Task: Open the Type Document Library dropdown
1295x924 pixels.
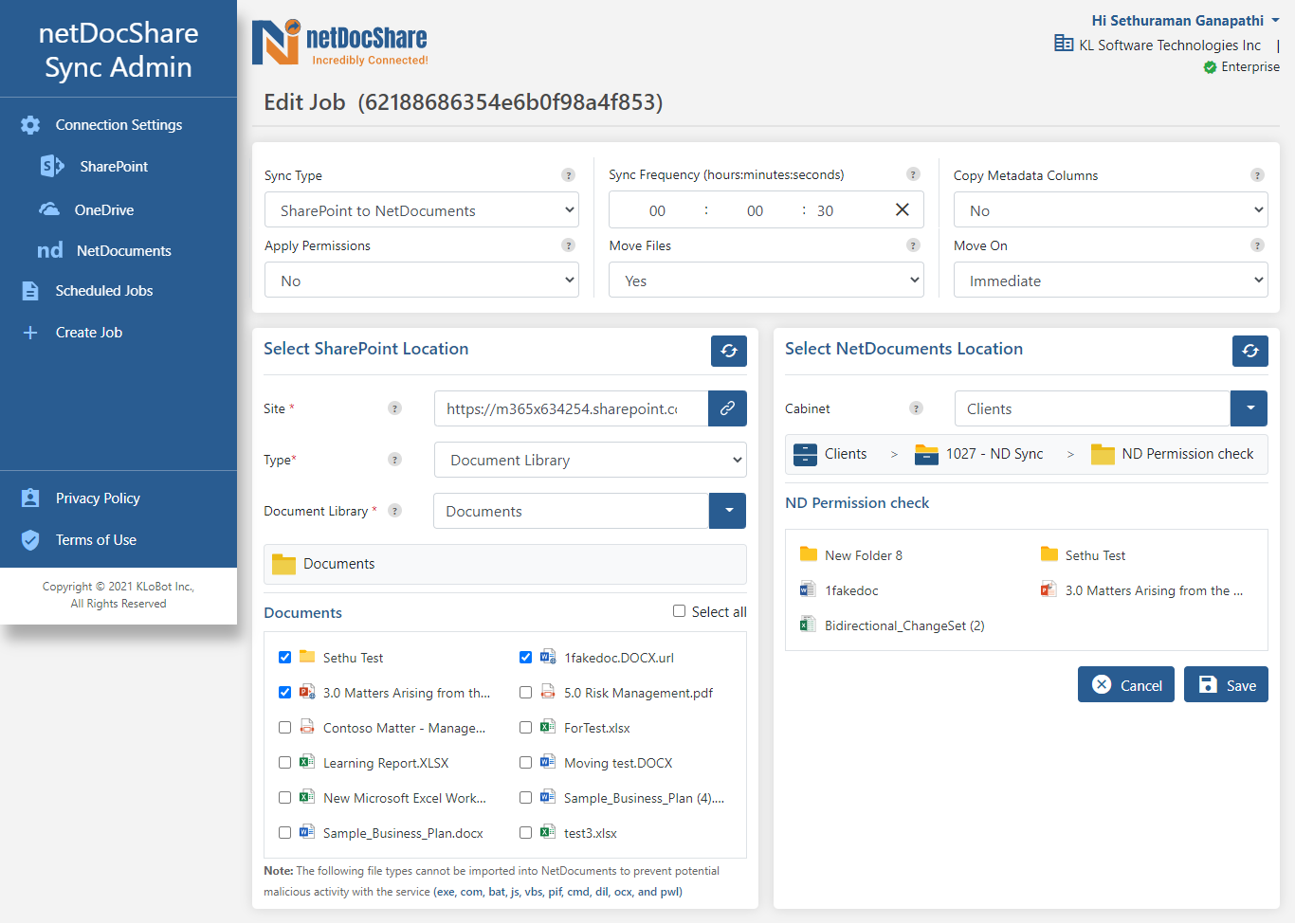Action: pos(590,460)
